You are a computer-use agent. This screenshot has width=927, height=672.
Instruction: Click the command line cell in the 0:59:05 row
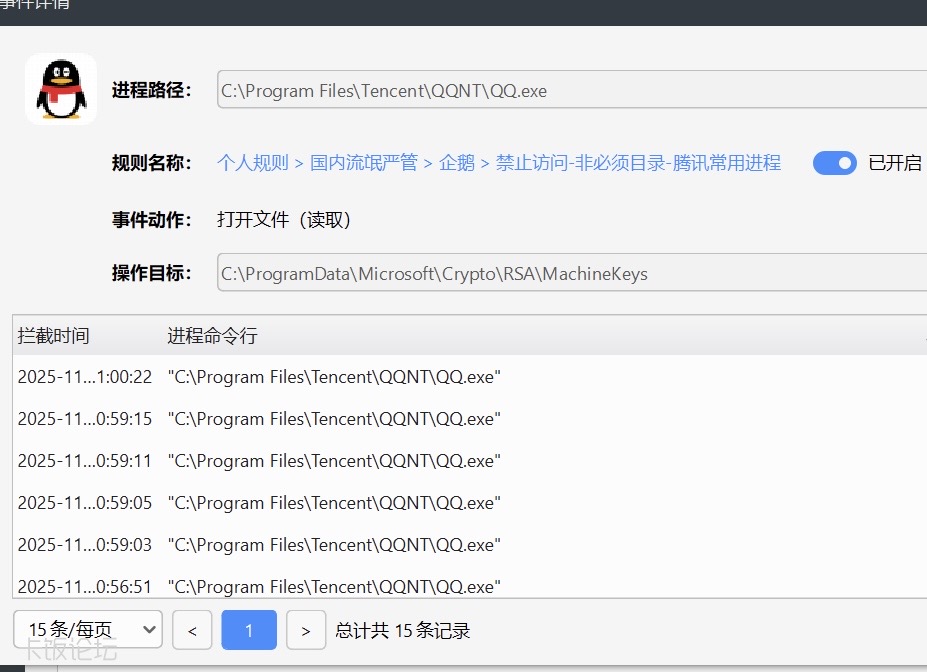coord(334,502)
